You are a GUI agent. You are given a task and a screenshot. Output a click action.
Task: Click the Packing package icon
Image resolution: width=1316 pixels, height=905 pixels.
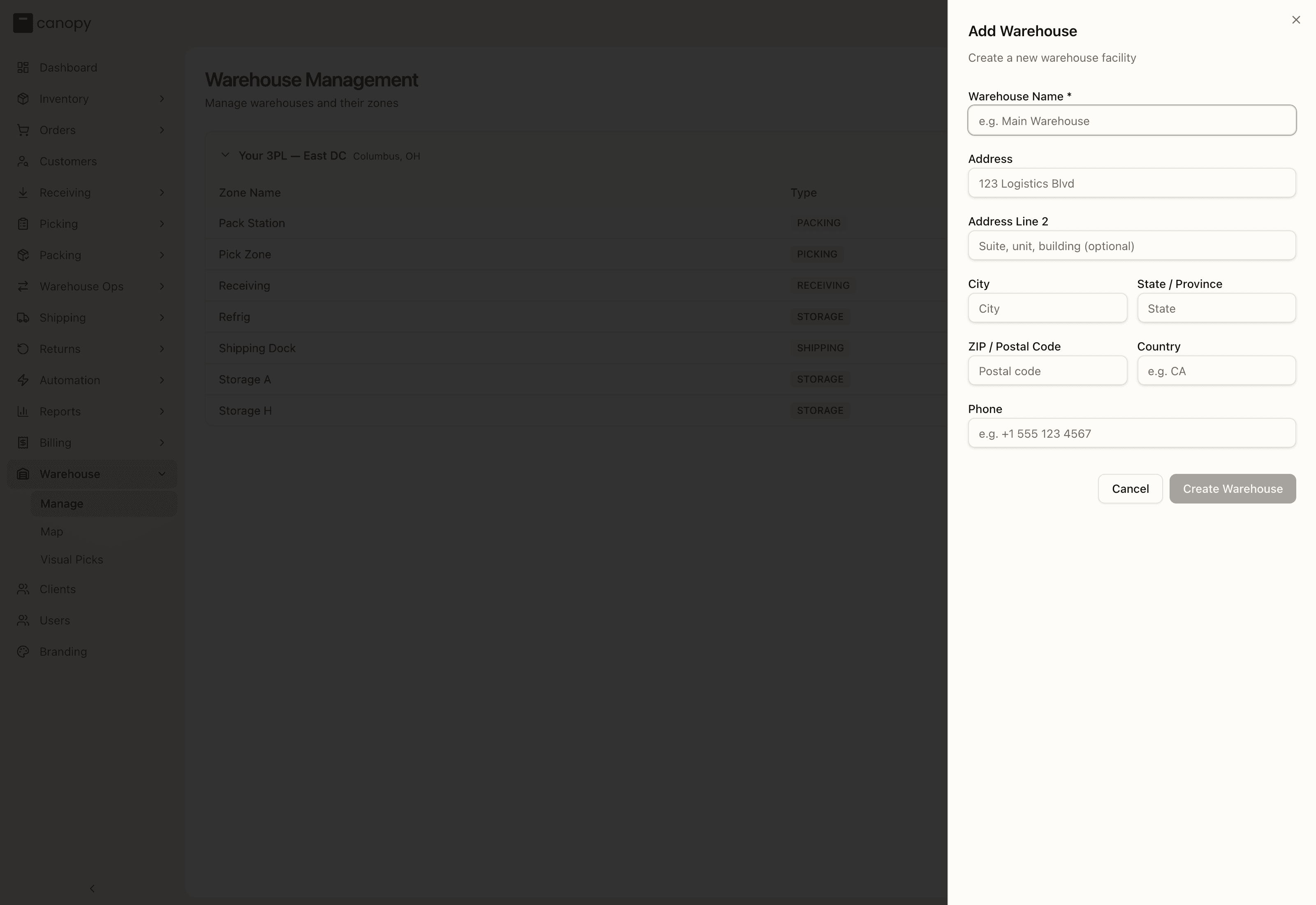tap(23, 255)
